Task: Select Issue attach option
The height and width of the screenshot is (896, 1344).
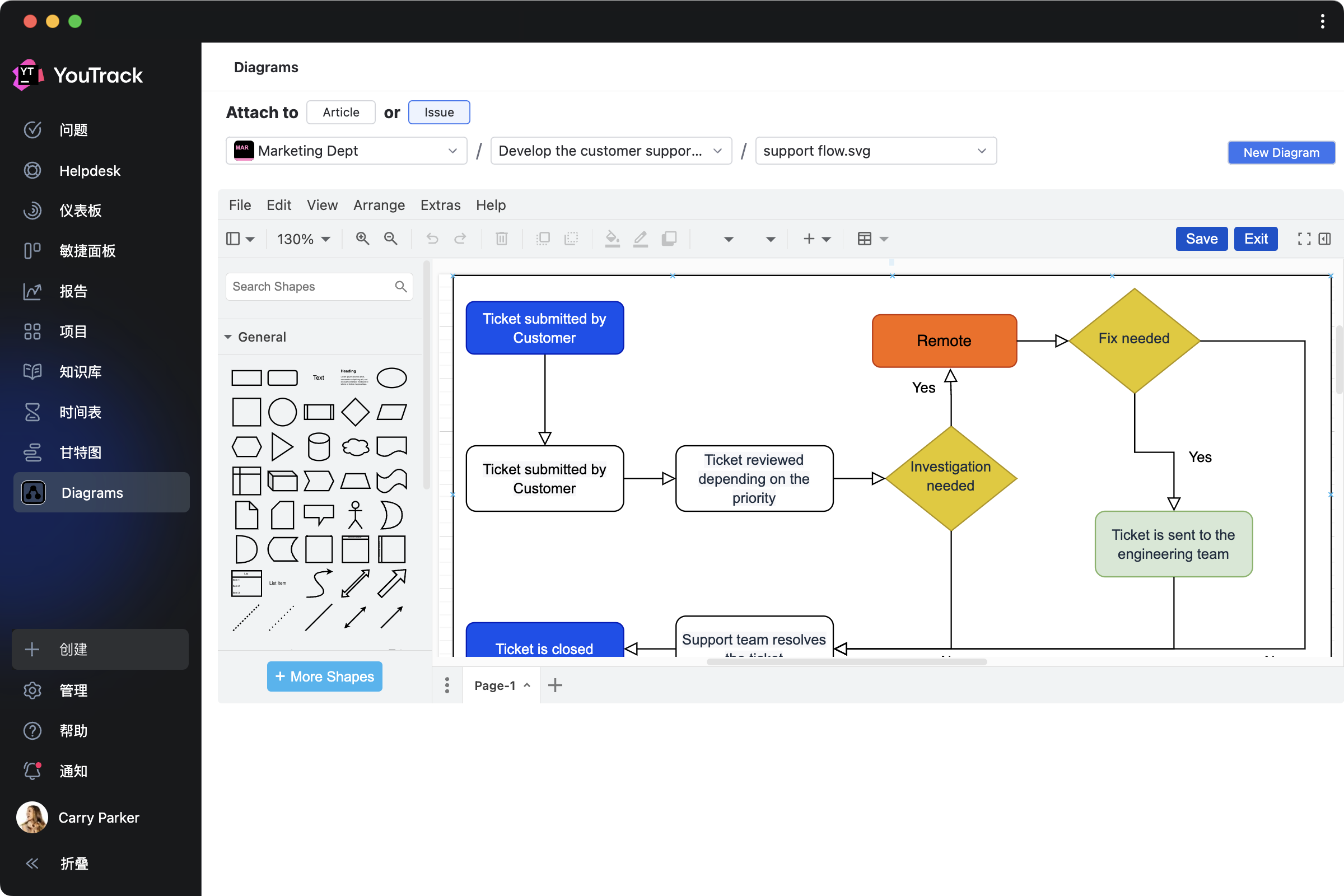Action: tap(438, 113)
